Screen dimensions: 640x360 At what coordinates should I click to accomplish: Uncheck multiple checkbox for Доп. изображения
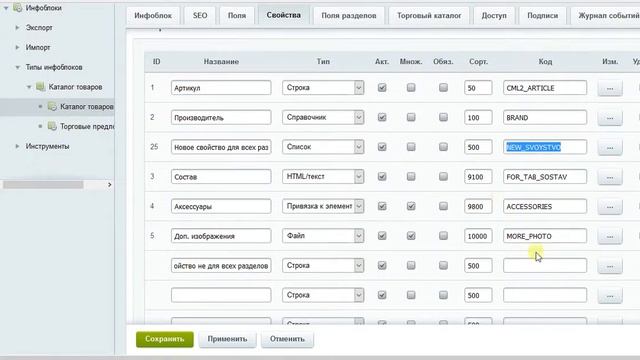coord(411,236)
